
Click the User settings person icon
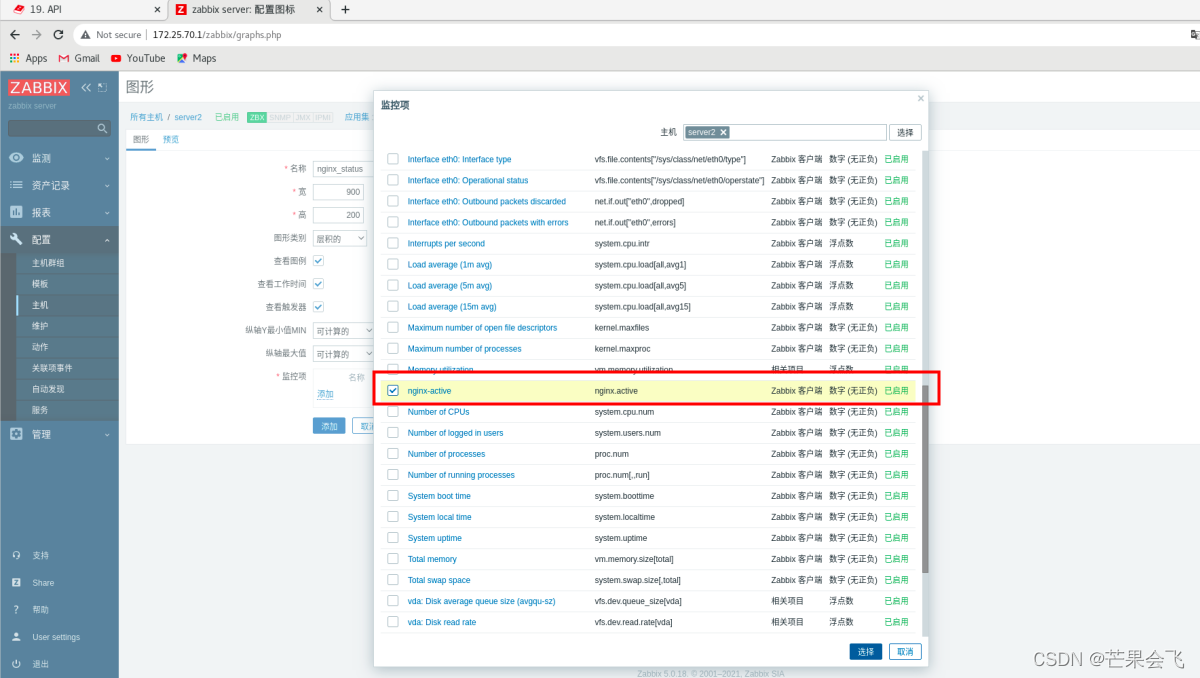click(16, 637)
